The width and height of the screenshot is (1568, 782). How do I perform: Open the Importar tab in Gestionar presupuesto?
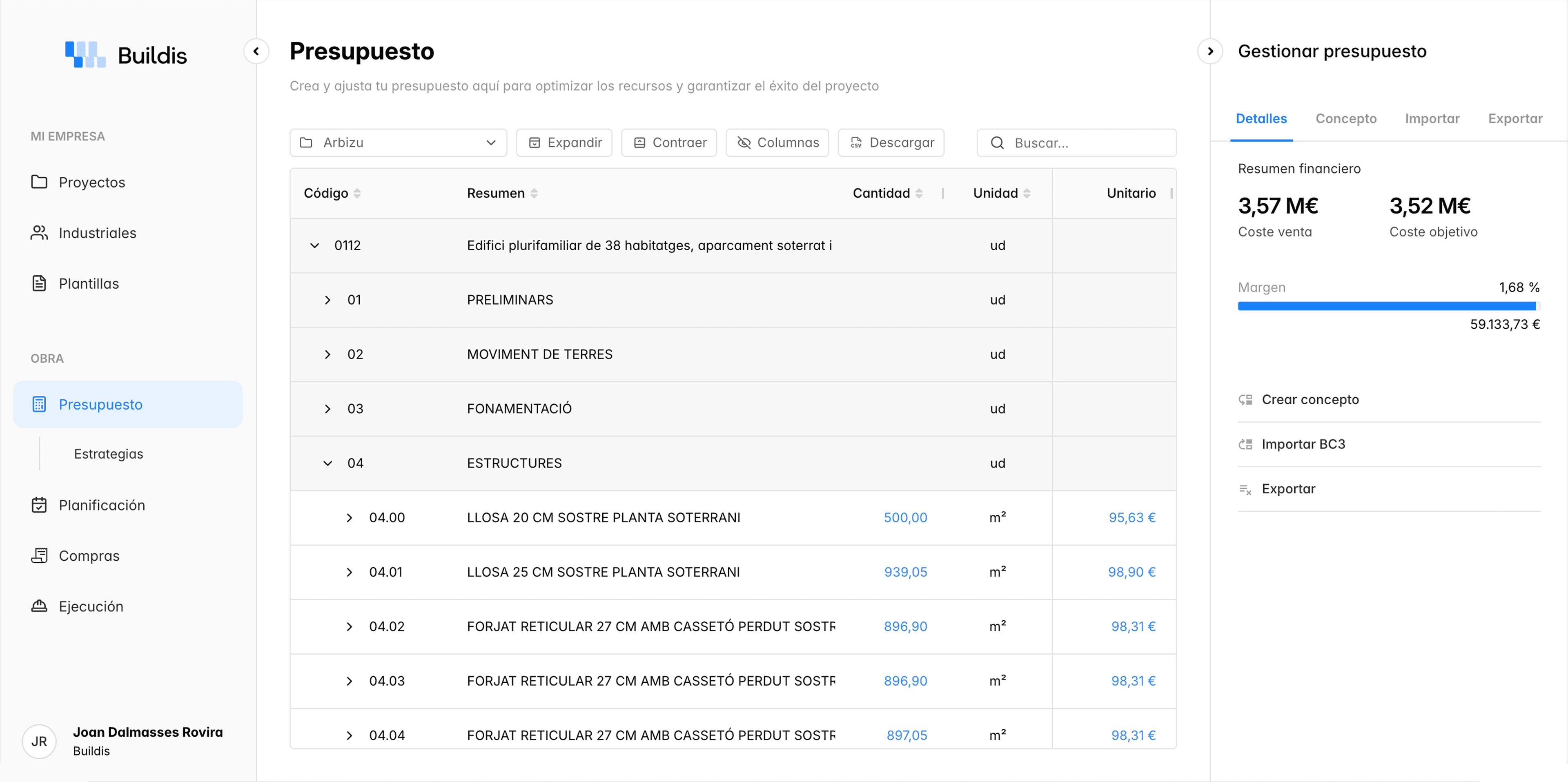(1432, 119)
